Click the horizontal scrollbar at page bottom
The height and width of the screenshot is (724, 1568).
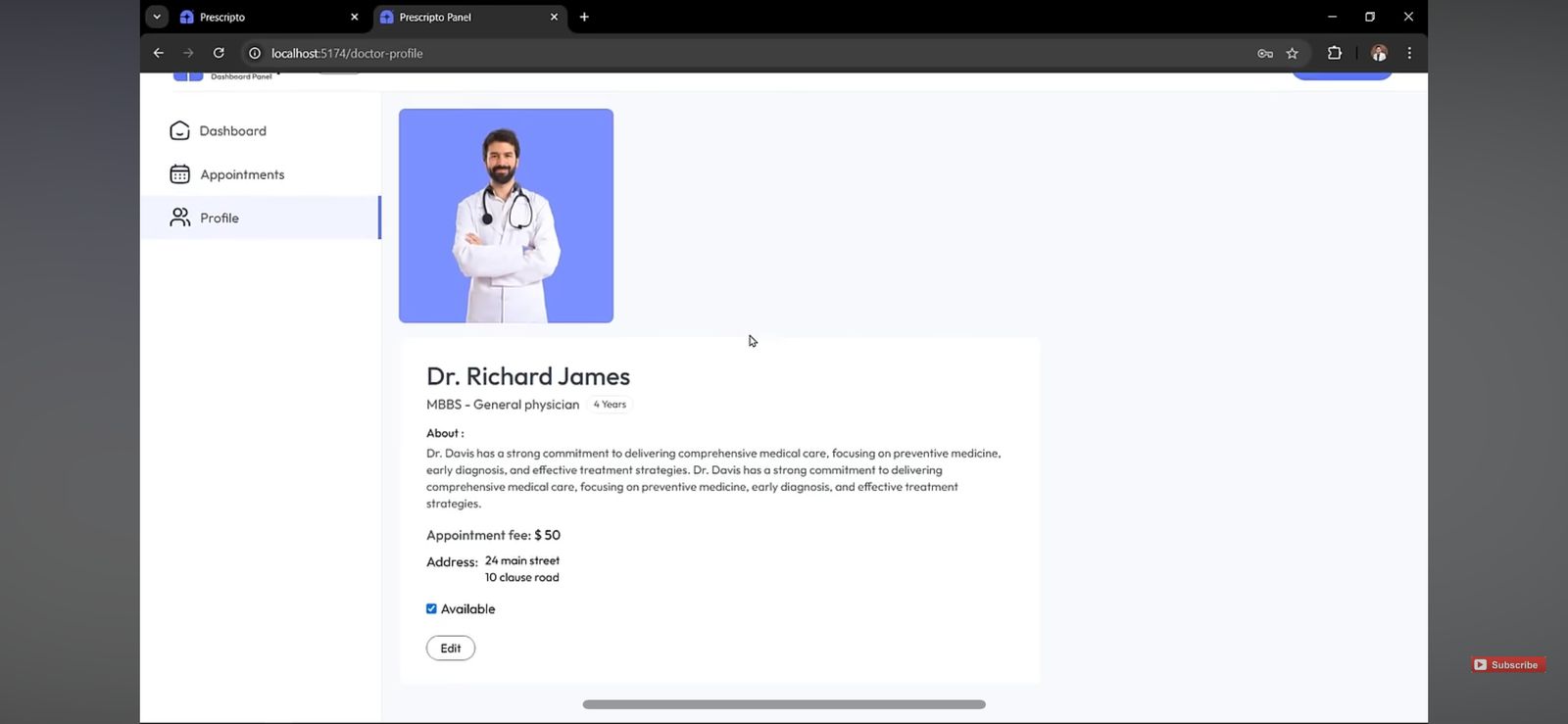[784, 704]
